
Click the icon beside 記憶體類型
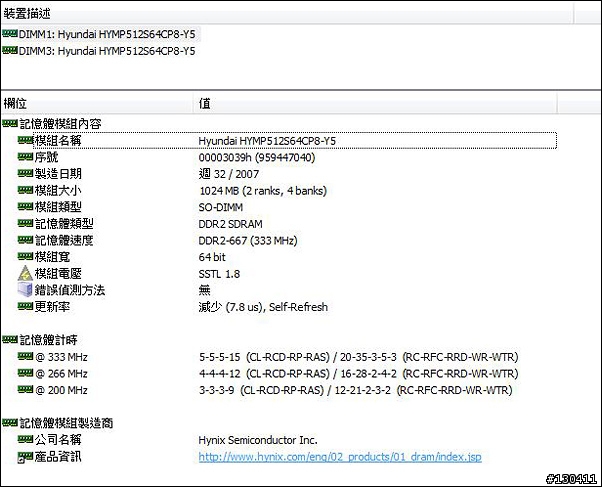(25, 224)
